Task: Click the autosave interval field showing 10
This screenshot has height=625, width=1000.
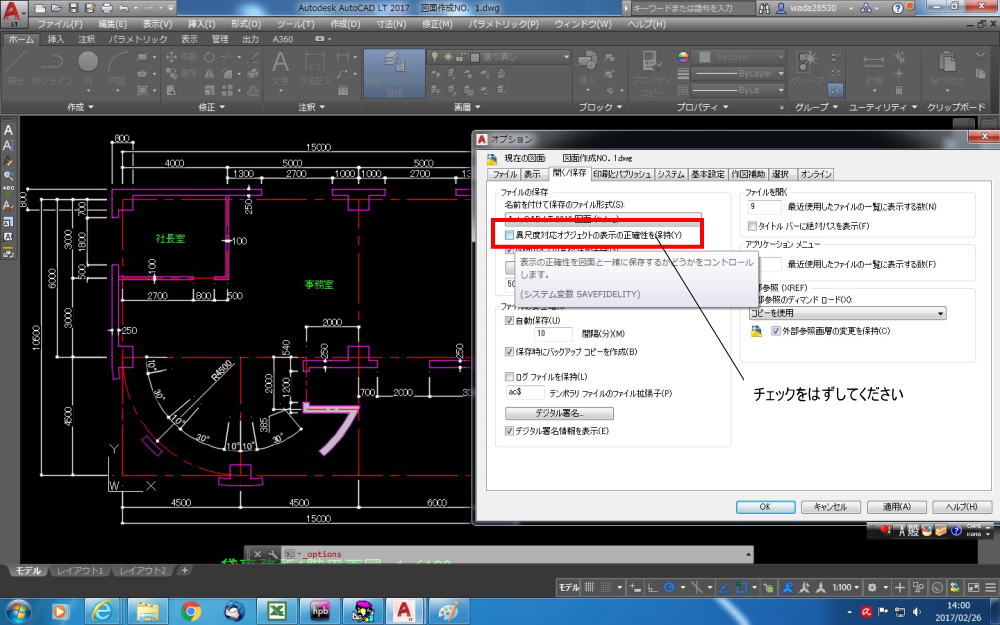Action: [553, 334]
